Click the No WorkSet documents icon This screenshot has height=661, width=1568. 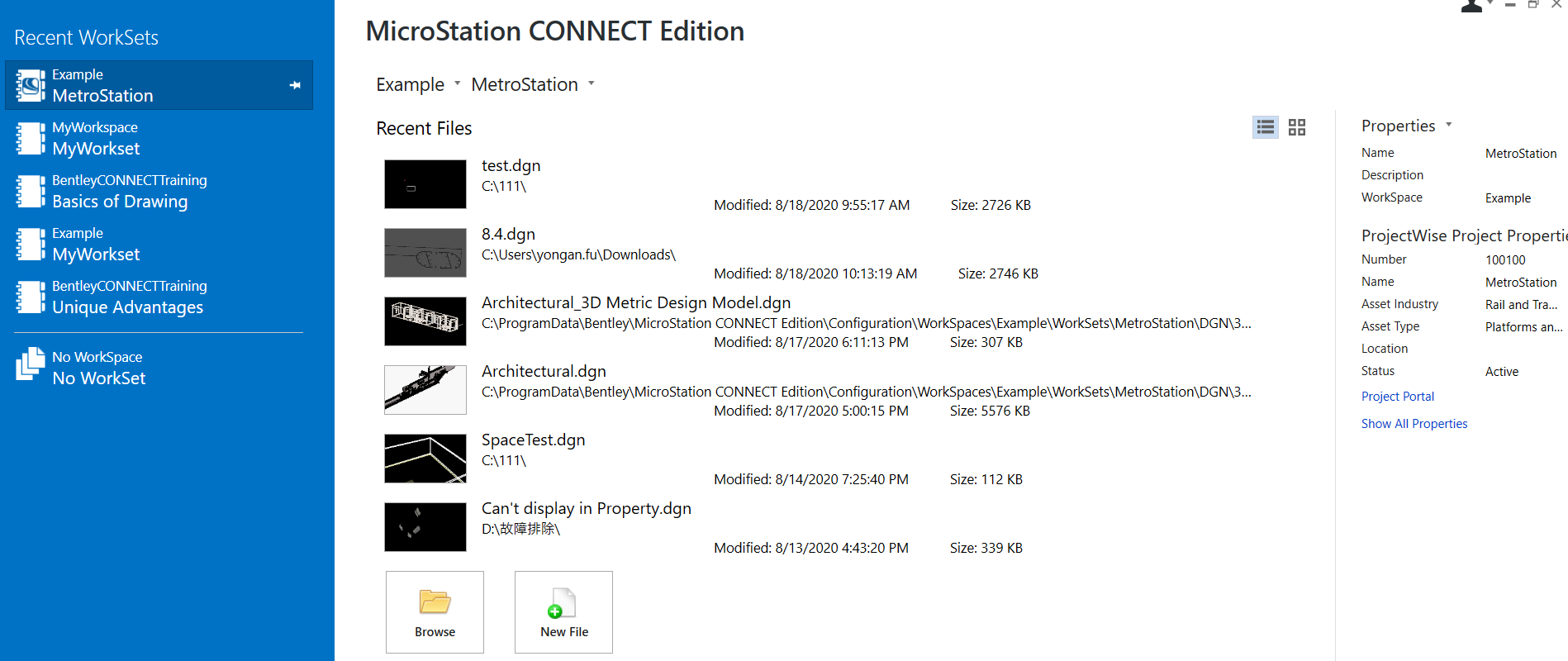[31, 364]
